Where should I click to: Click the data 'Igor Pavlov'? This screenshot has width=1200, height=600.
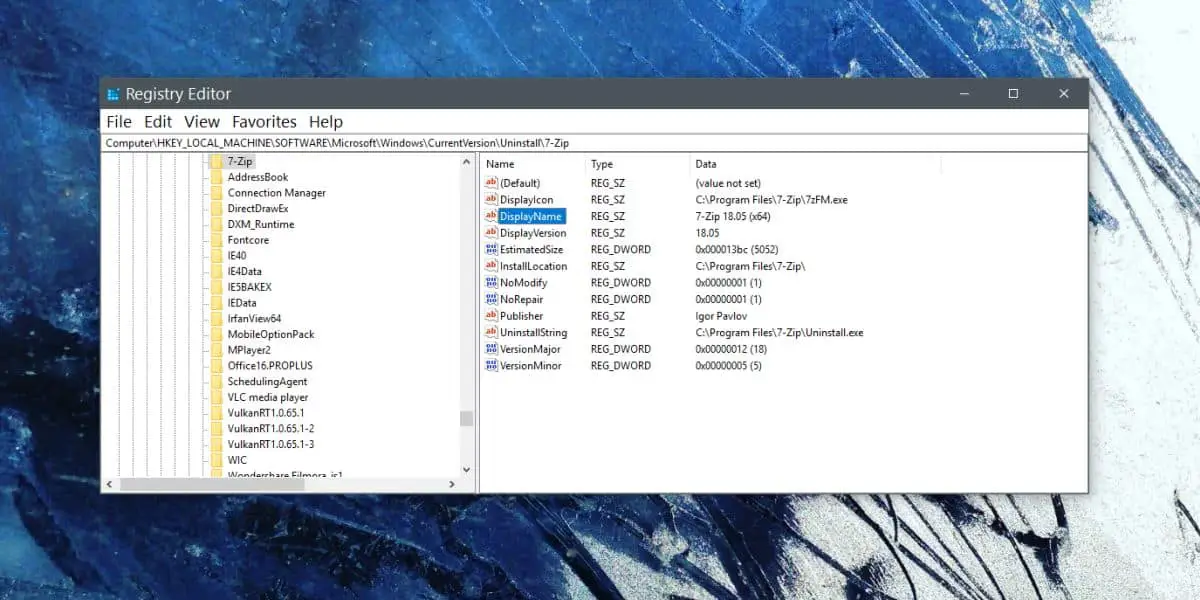click(722, 316)
